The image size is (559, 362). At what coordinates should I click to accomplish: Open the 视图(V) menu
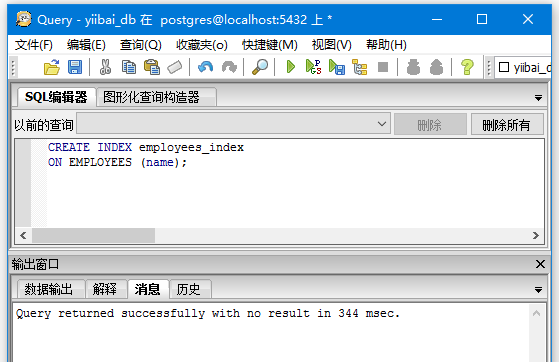(332, 45)
